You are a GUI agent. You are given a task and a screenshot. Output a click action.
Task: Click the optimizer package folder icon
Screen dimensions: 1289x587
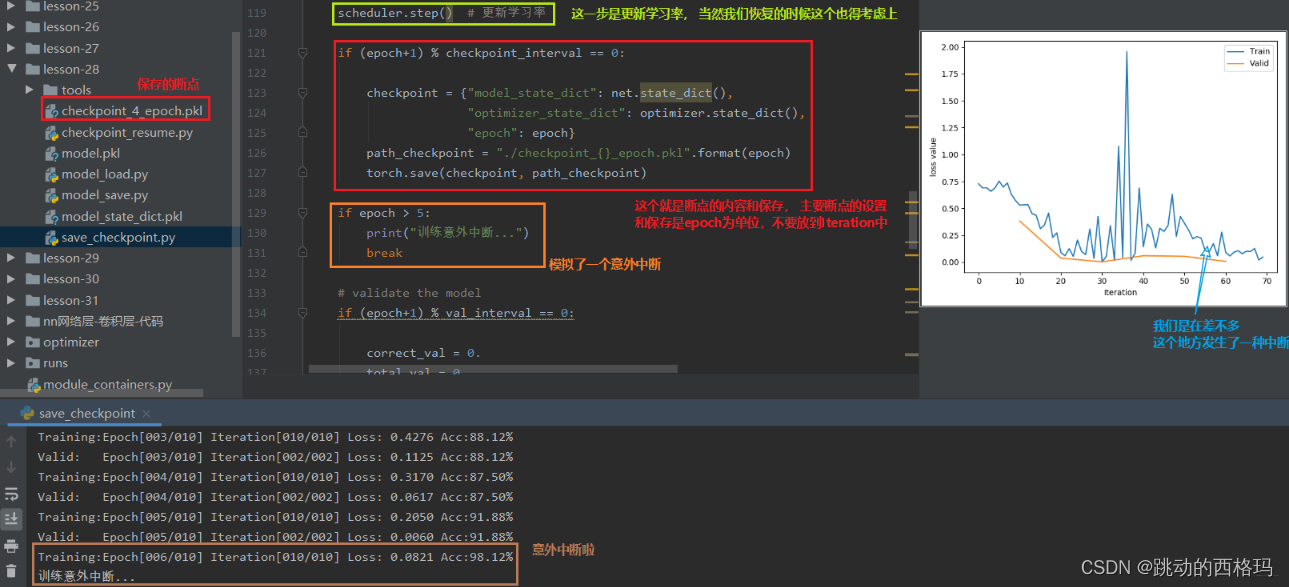tap(32, 342)
